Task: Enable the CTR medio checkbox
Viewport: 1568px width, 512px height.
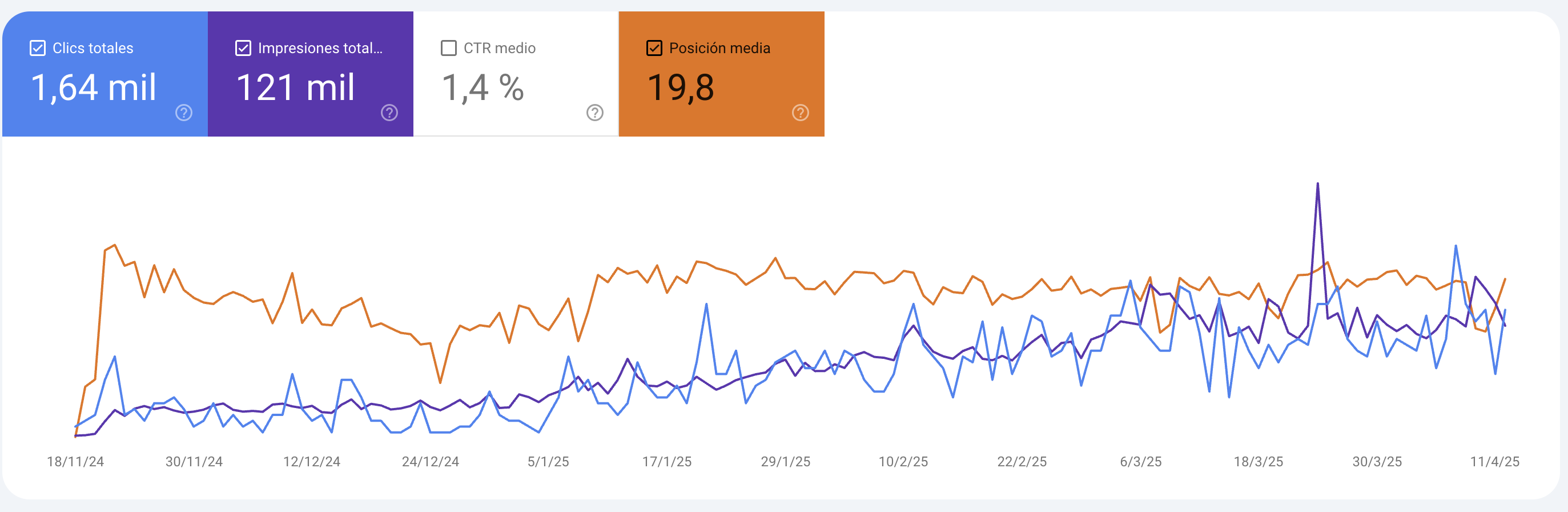Action: coord(449,48)
